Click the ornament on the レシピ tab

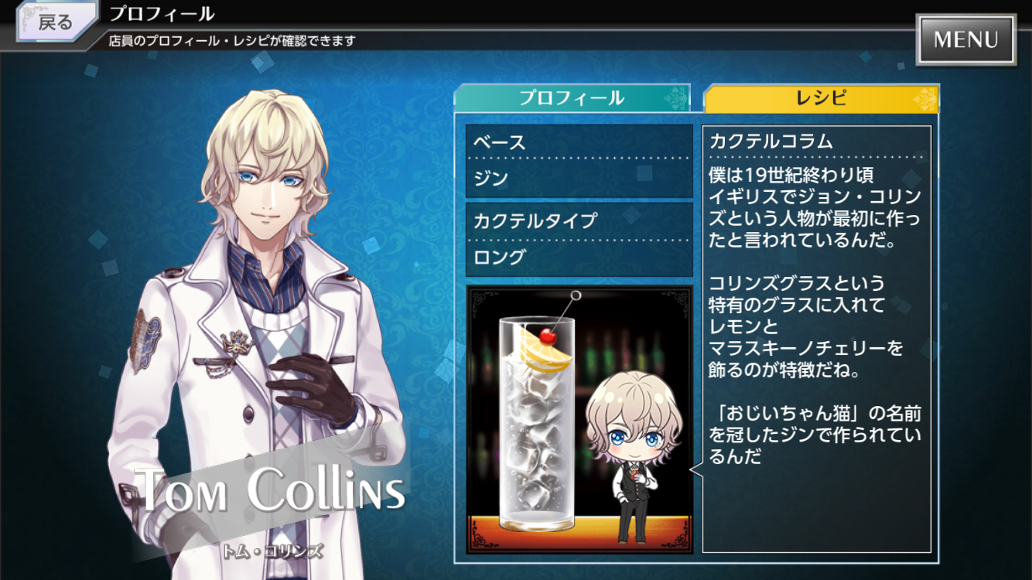pyautogui.click(x=925, y=99)
